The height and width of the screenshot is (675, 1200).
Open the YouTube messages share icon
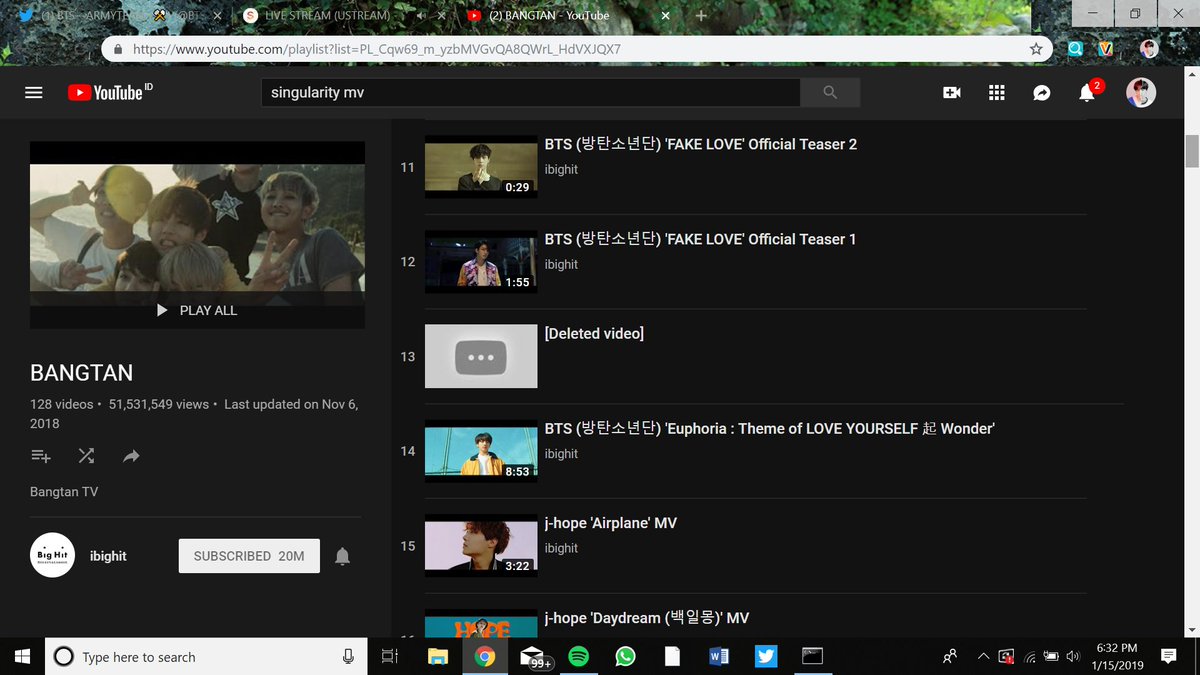pyautogui.click(x=1041, y=92)
